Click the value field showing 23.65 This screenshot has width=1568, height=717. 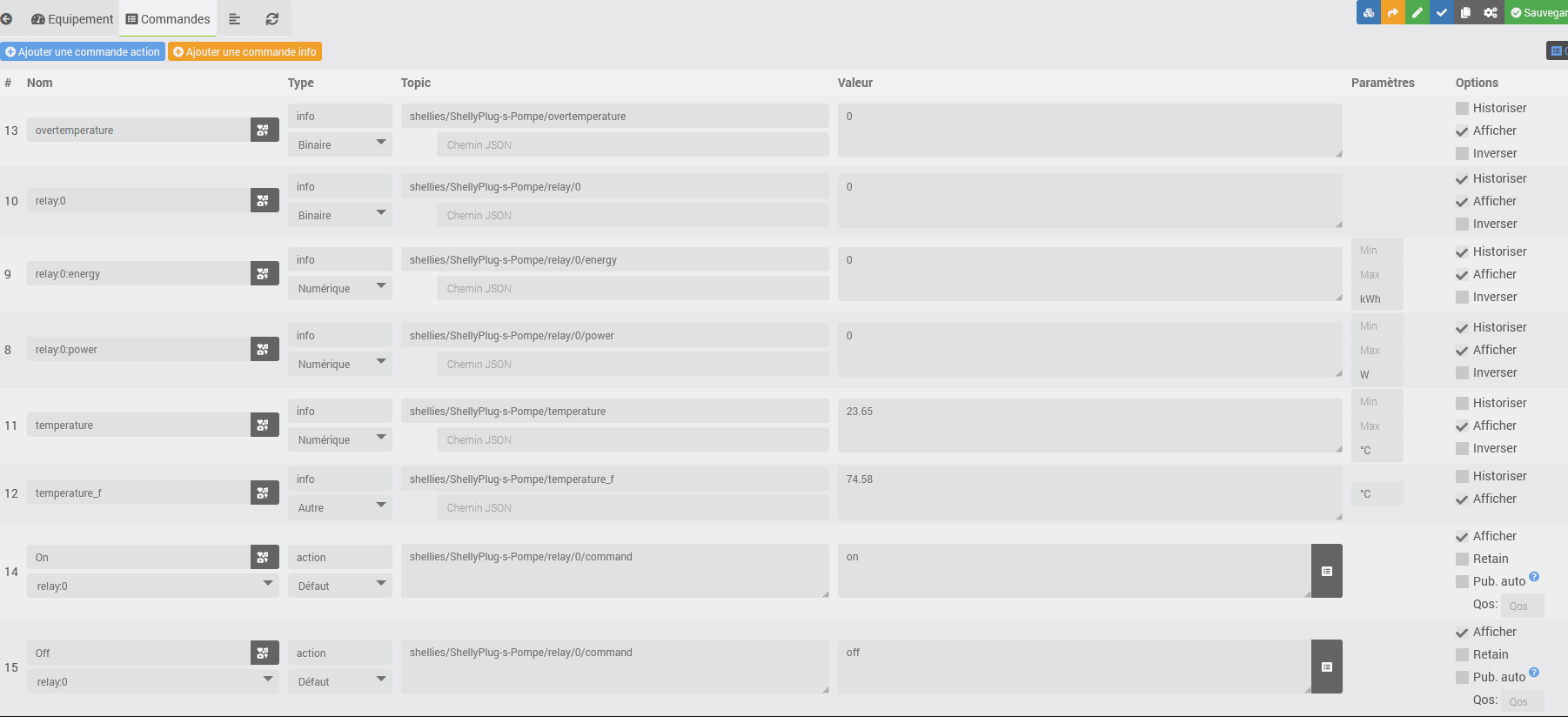click(x=1090, y=426)
